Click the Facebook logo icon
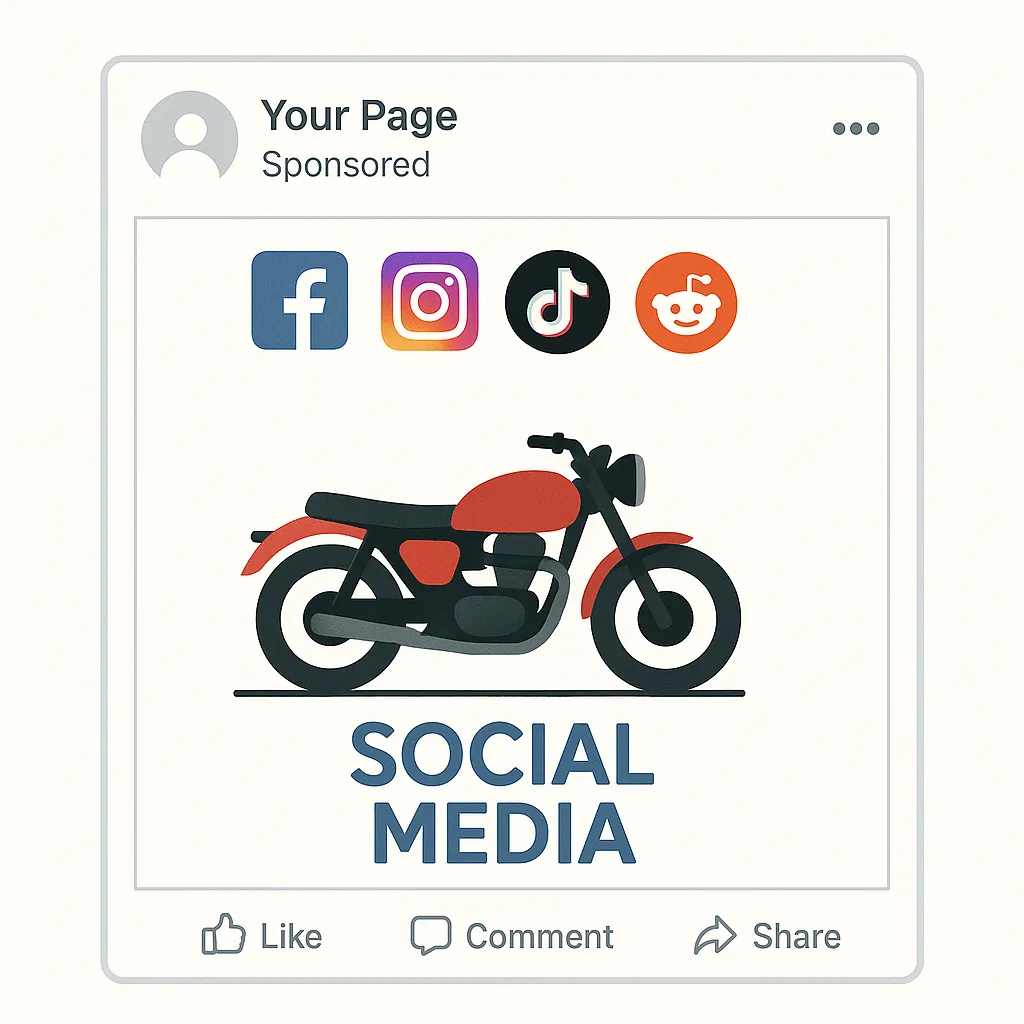Screen dimensions: 1024x1024 click(x=300, y=300)
